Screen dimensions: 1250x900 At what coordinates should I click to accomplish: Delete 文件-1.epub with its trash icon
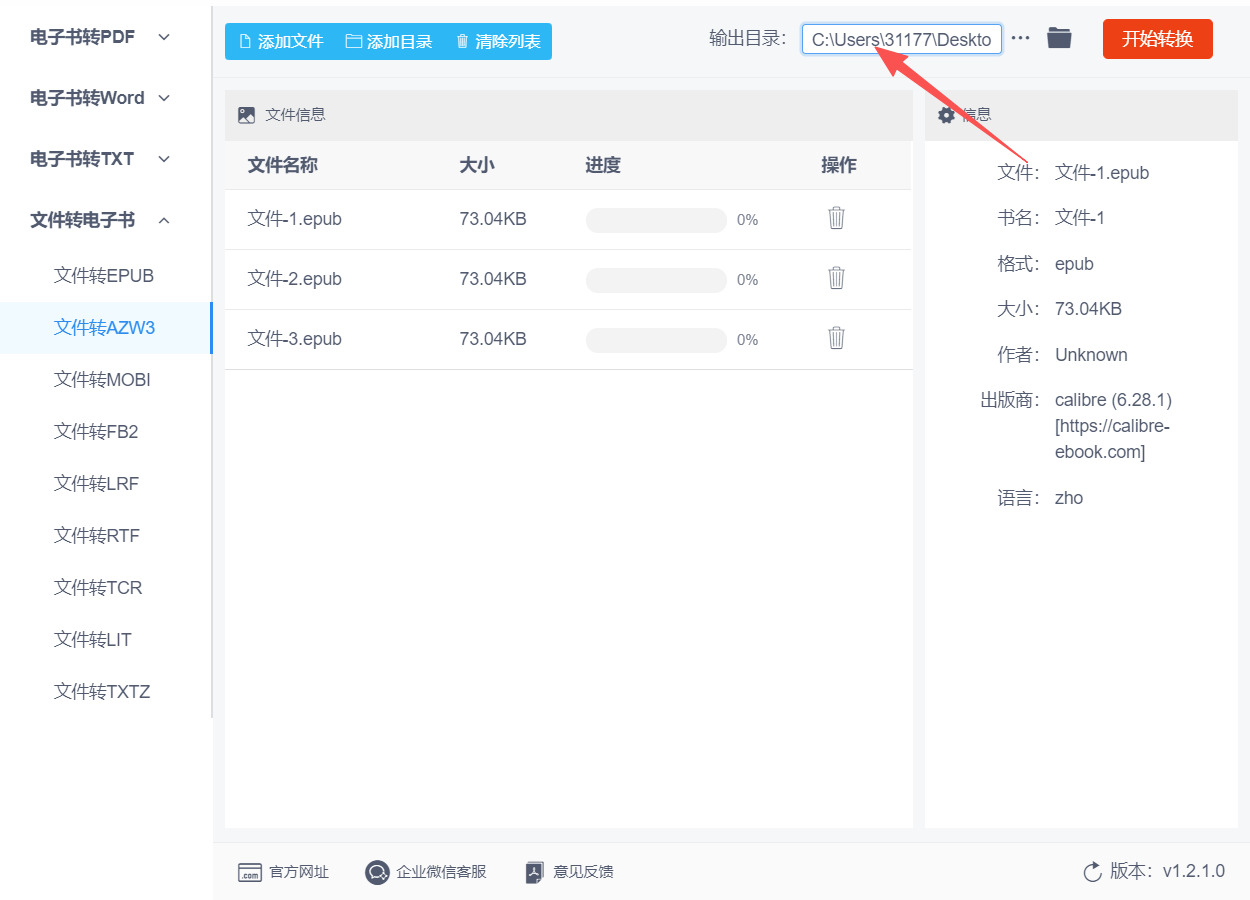pos(837,218)
